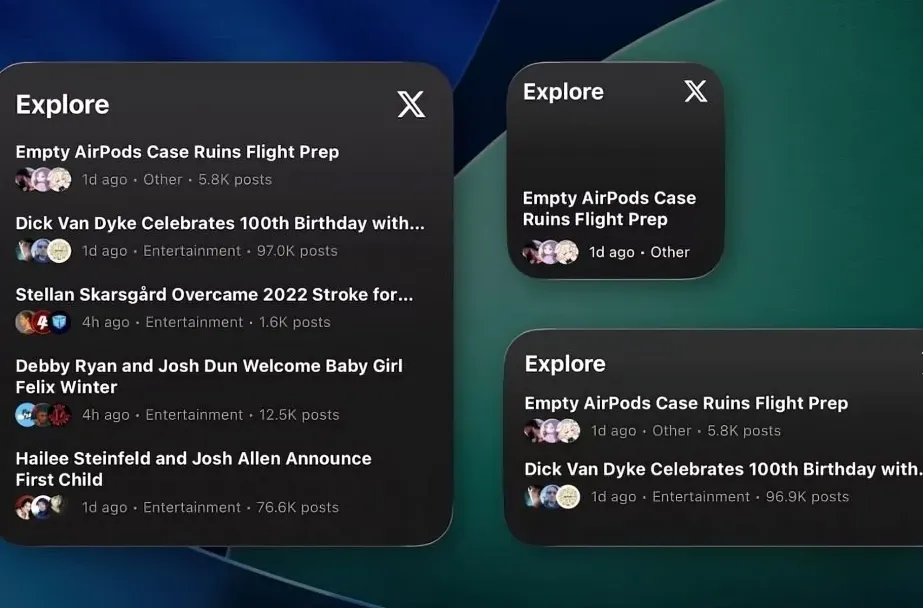Click avatars under AirPods headline in small widget
The image size is (923, 608).
pos(551,252)
